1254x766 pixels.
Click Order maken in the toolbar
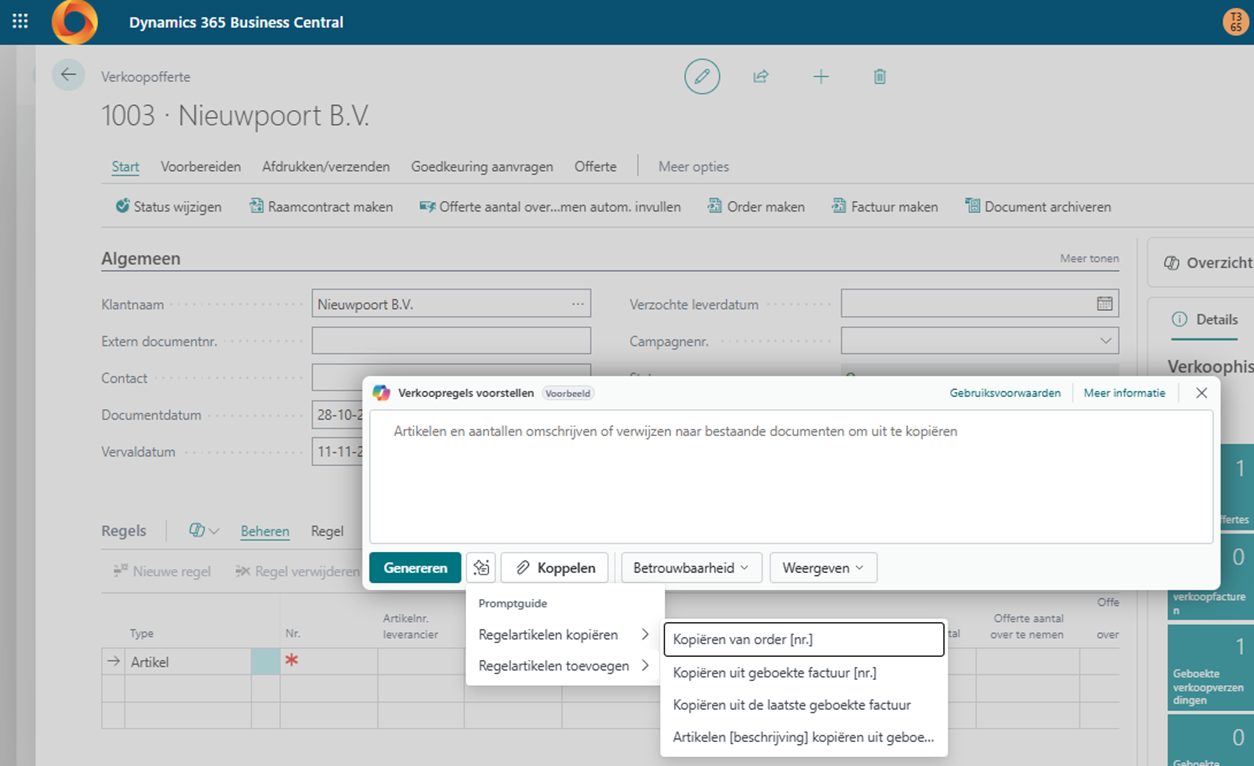tap(756, 207)
